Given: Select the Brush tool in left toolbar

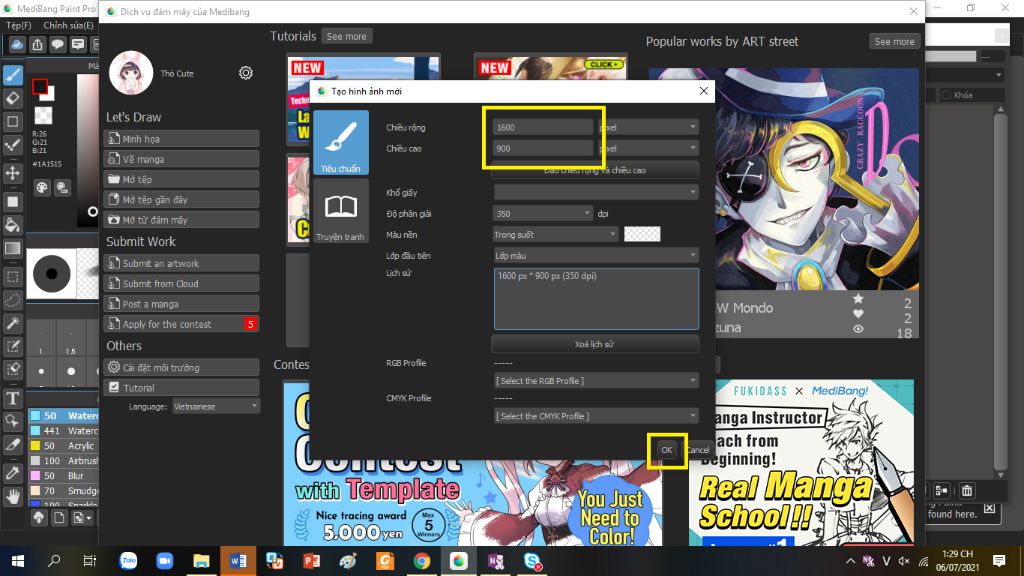Looking at the screenshot, I should pyautogui.click(x=12, y=75).
